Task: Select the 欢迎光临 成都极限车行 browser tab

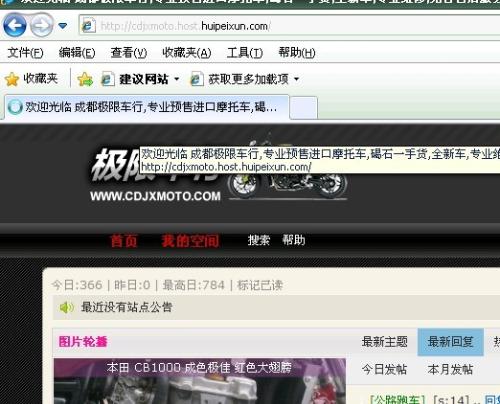Action: [x=146, y=107]
